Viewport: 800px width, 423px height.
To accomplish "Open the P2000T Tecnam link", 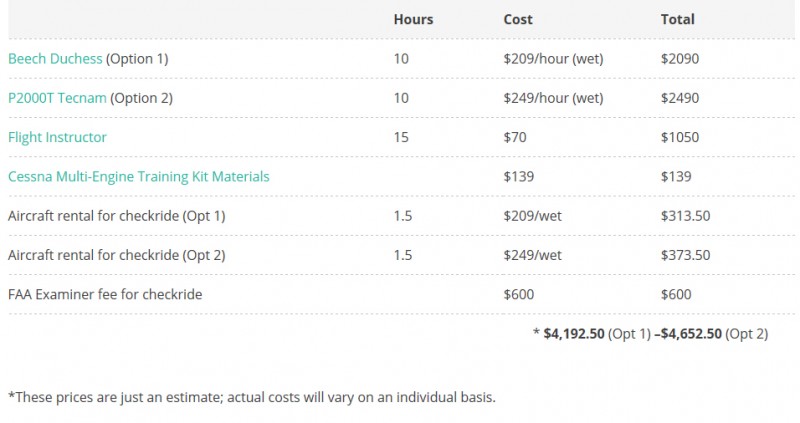I will 57,98.
